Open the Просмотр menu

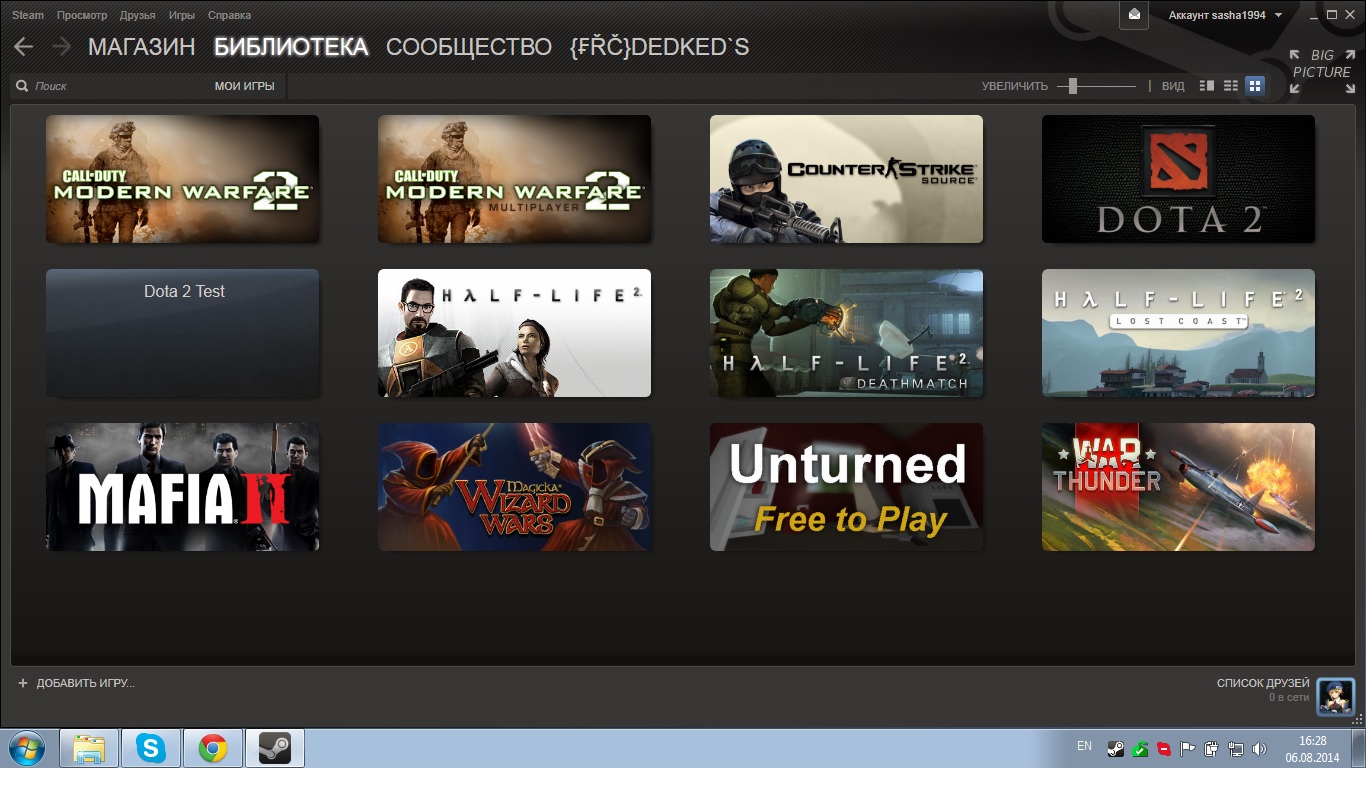click(82, 15)
